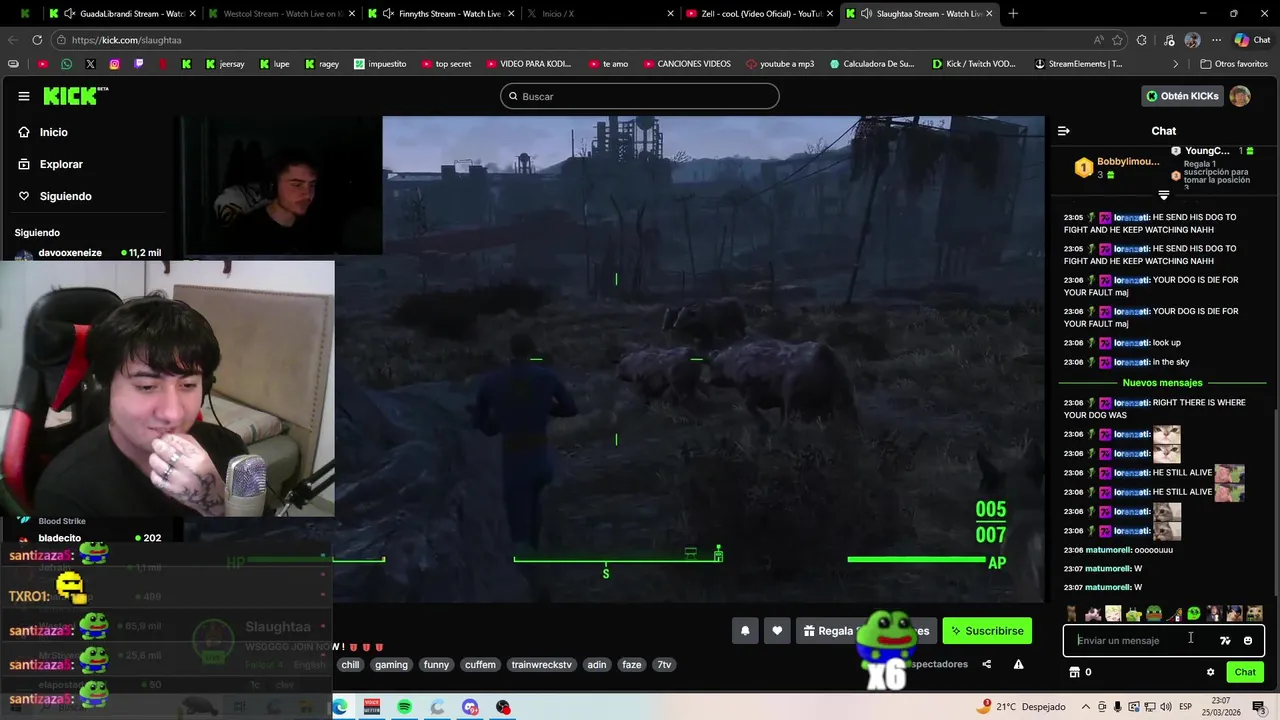Viewport: 1280px width, 720px height.
Task: Click Regala subscriptions gift button
Action: pyautogui.click(x=866, y=631)
